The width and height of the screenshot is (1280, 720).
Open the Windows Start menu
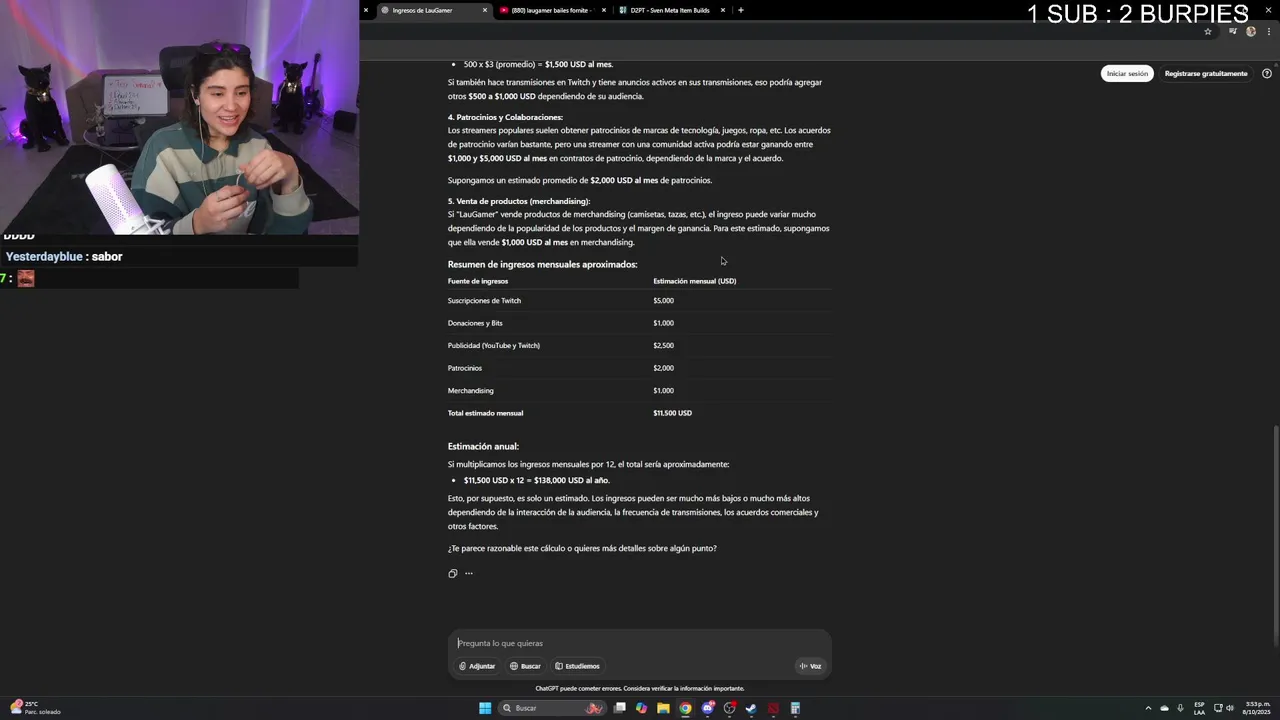485,708
